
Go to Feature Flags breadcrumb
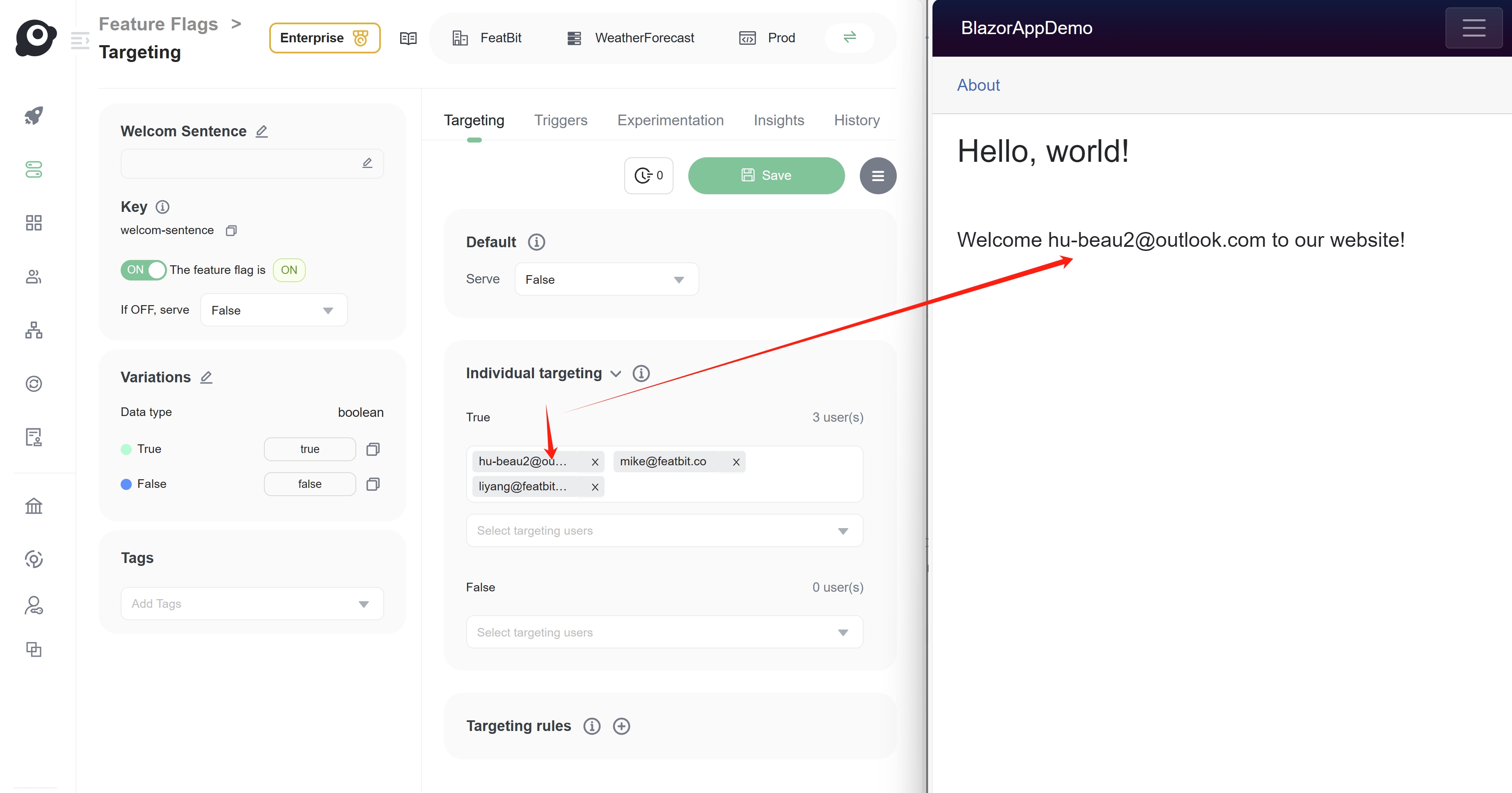pos(158,24)
